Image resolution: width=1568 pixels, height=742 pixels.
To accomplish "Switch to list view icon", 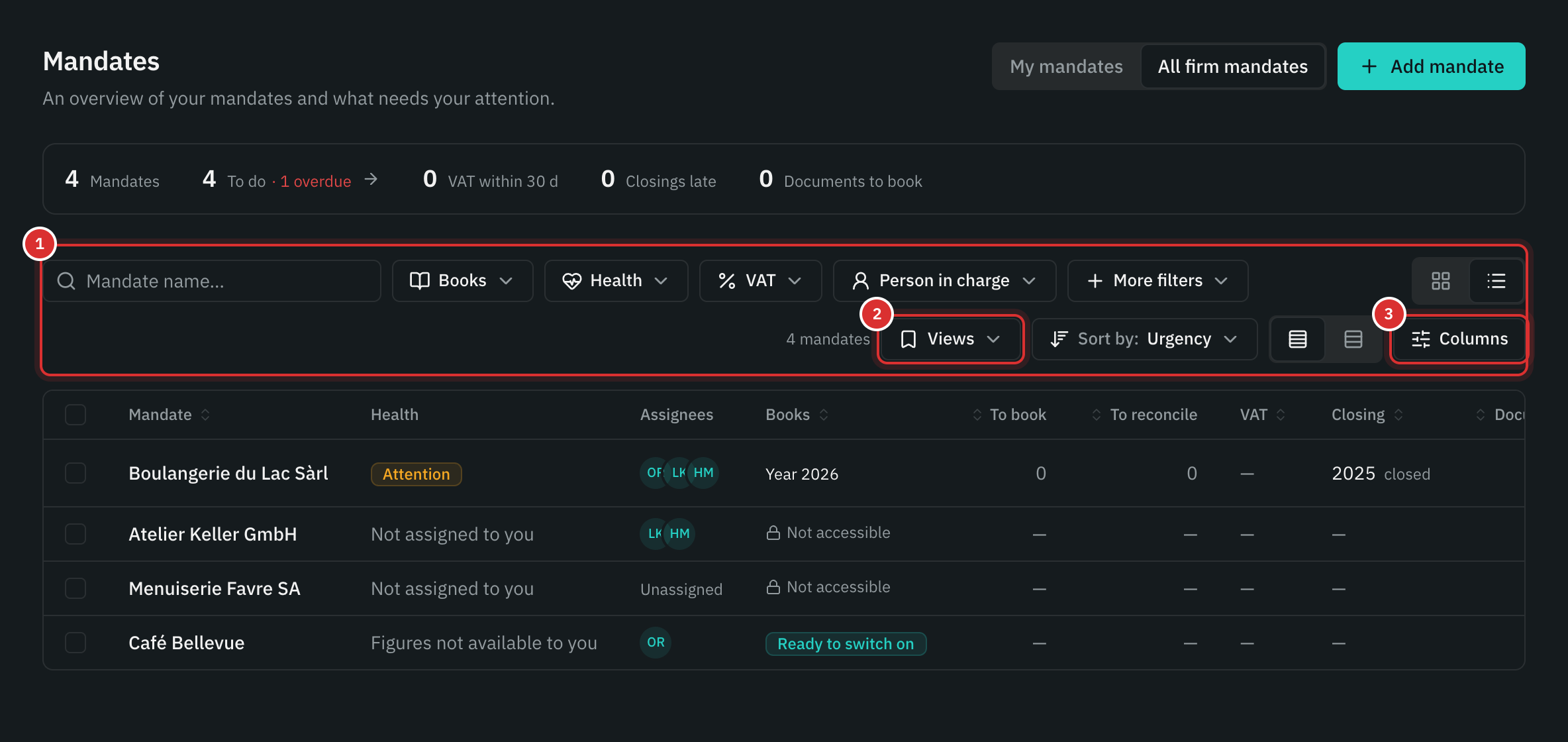I will 1496,281.
